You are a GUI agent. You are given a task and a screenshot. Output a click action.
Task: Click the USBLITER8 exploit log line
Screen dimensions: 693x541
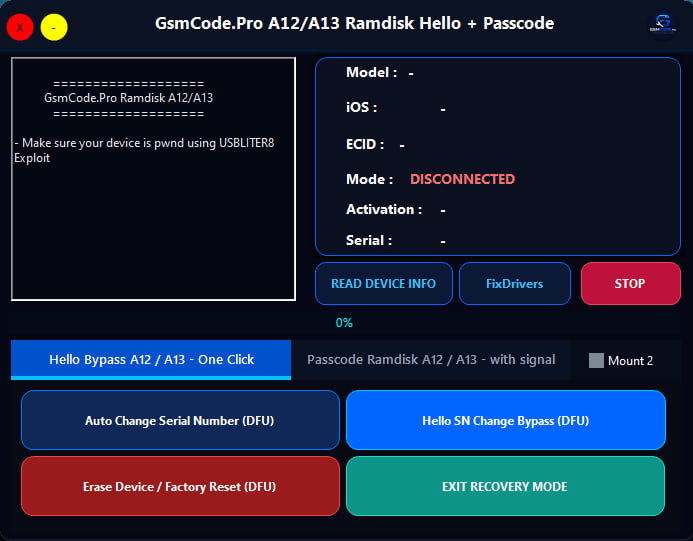(144, 150)
